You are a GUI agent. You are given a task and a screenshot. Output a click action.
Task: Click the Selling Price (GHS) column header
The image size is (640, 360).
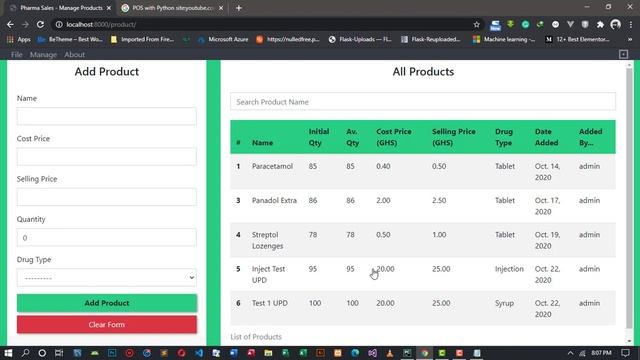tap(453, 137)
